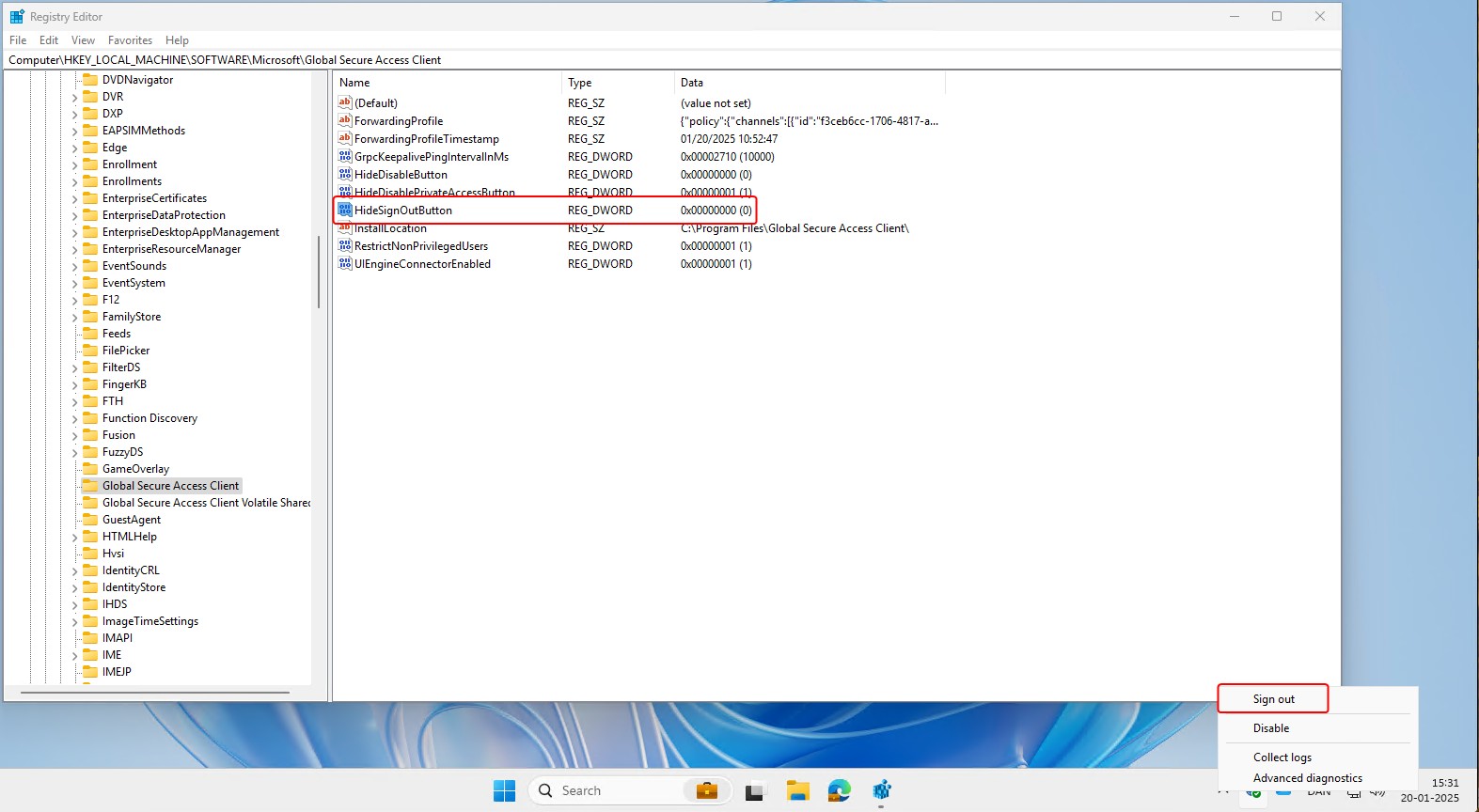The image size is (1479, 812).
Task: Sort values by the Name column header
Action: tap(448, 83)
